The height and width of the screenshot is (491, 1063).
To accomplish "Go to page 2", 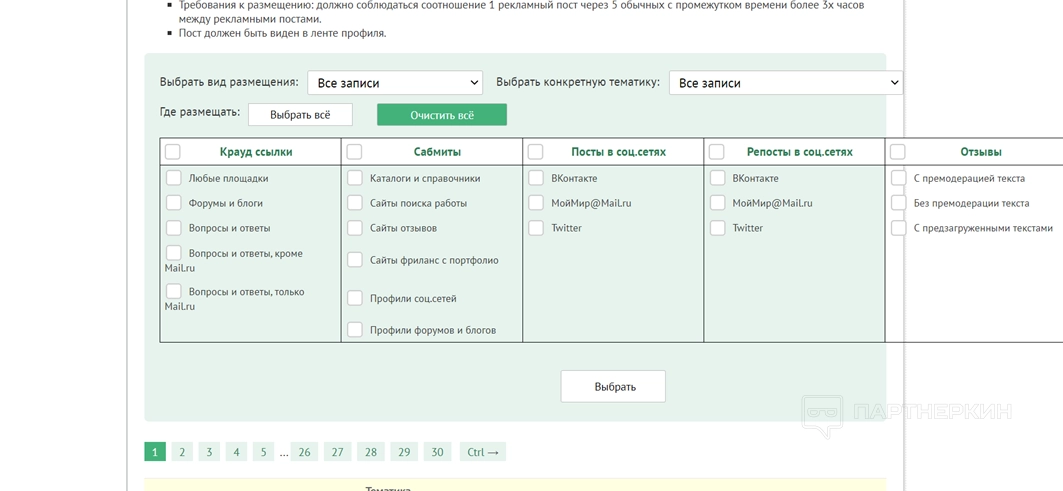I will 182,452.
